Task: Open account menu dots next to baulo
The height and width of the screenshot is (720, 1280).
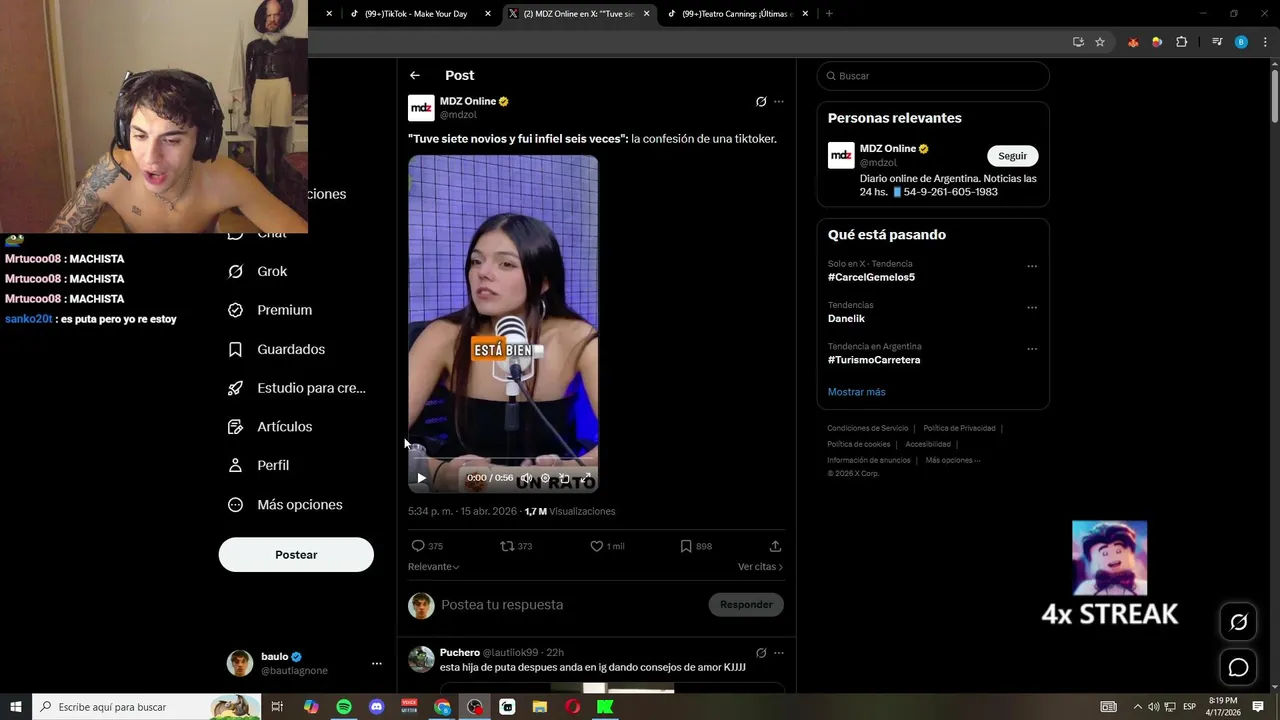Action: coord(377,664)
